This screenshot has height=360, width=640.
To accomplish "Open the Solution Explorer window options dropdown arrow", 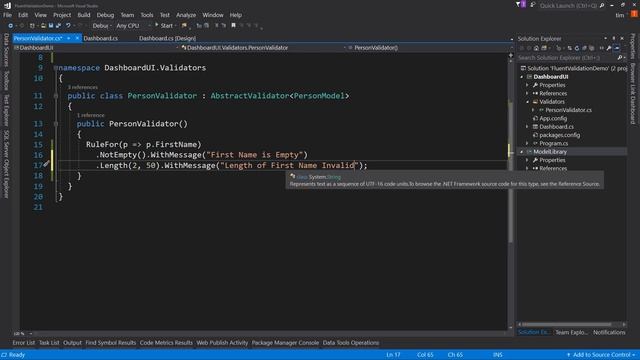I will [x=605, y=39].
